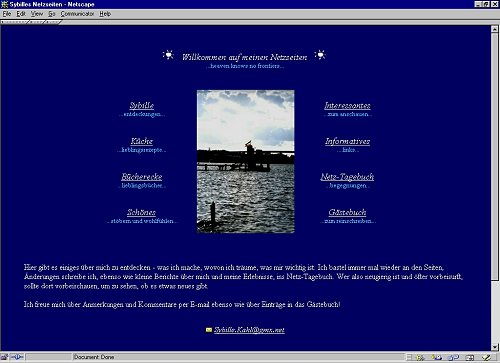The width and height of the screenshot is (500, 363).
Task: Open Address Book from component bar
Action: pyautogui.click(x=470, y=358)
